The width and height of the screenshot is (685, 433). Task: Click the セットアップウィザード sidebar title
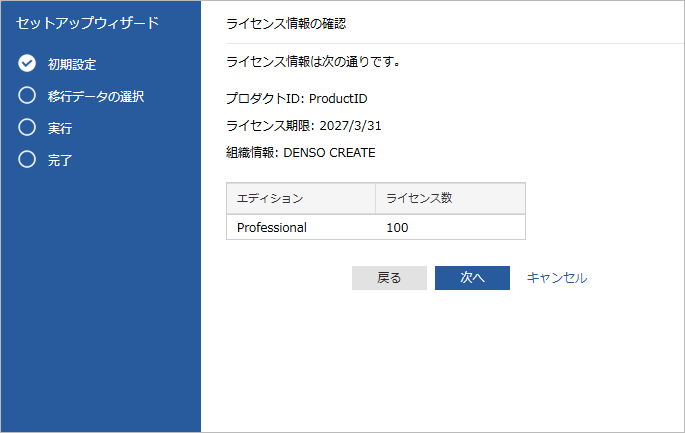click(87, 22)
